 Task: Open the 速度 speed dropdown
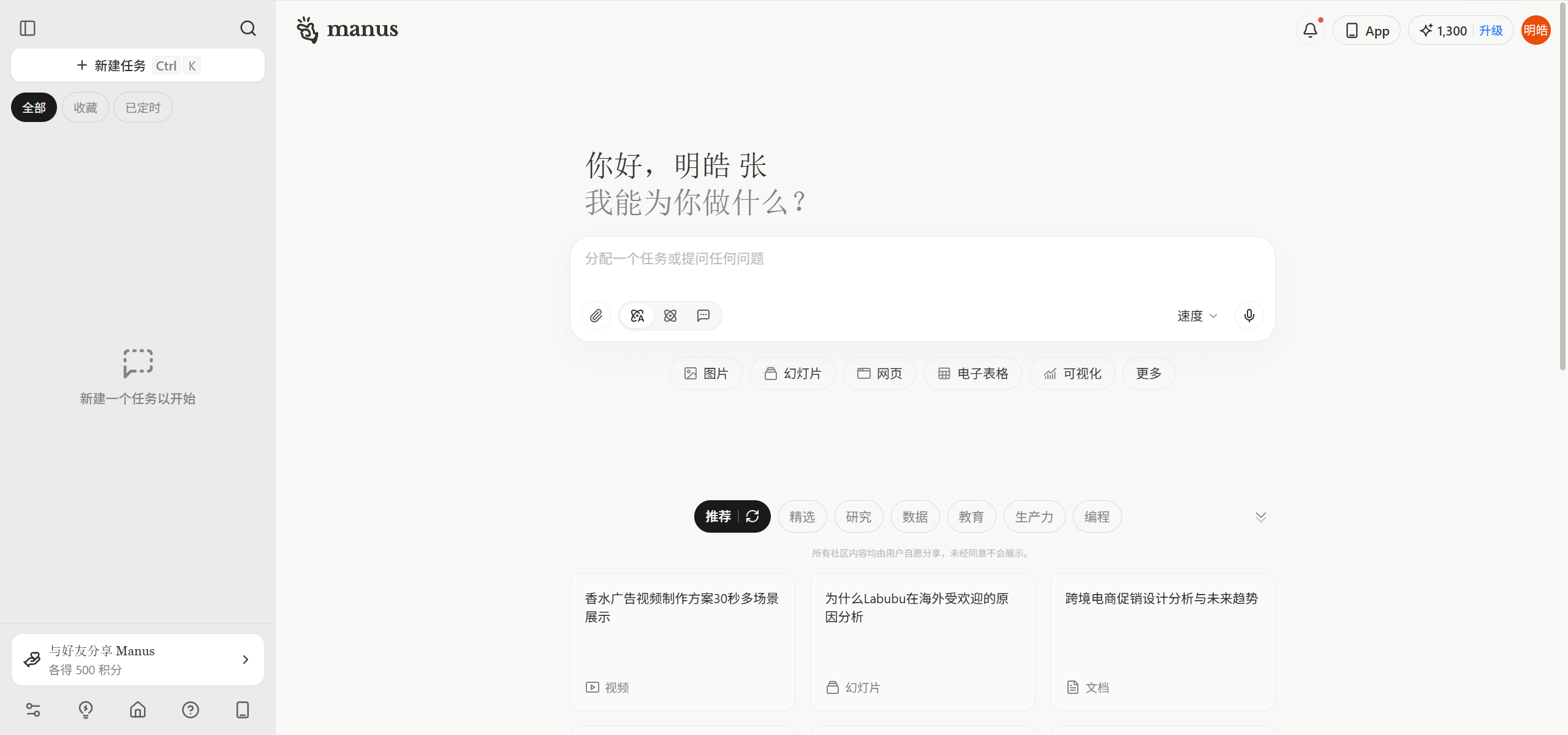tap(1195, 315)
